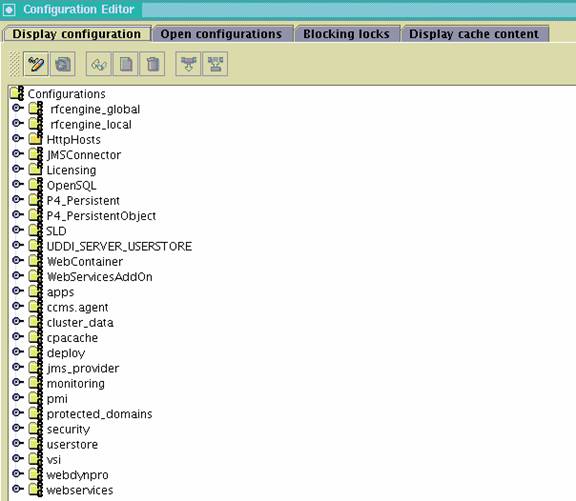Image resolution: width=576 pixels, height=501 pixels.
Task: Select the UDDI_SERVER_USERSTORE entry
Action: coord(119,246)
